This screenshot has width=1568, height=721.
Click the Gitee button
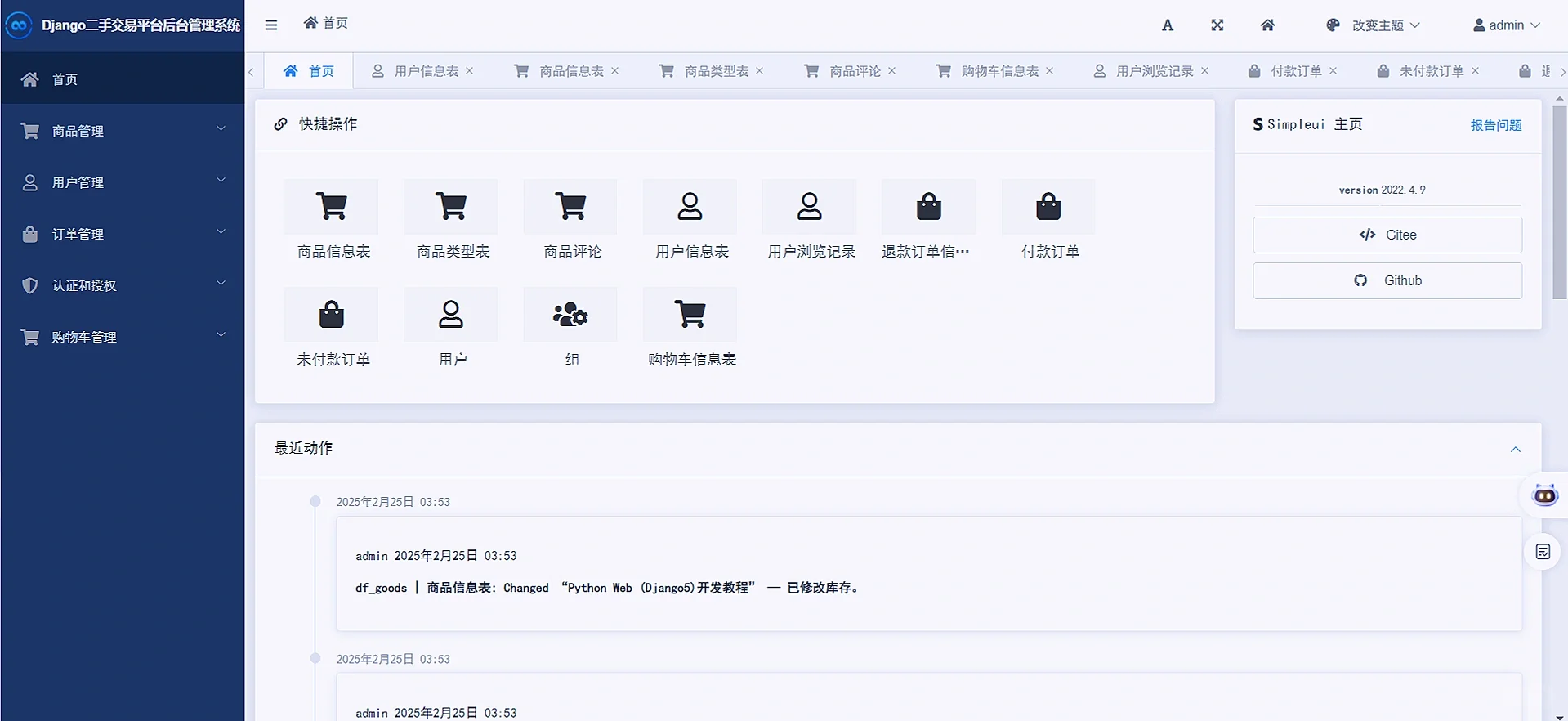1387,235
